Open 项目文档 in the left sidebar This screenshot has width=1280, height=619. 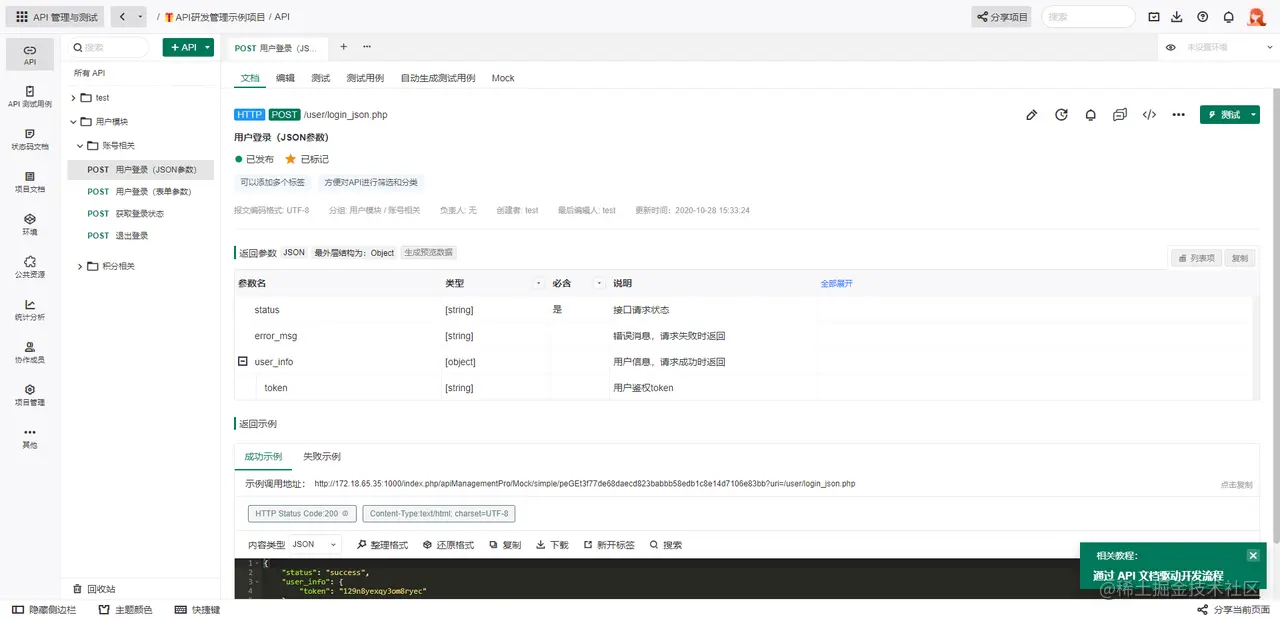coord(30,182)
